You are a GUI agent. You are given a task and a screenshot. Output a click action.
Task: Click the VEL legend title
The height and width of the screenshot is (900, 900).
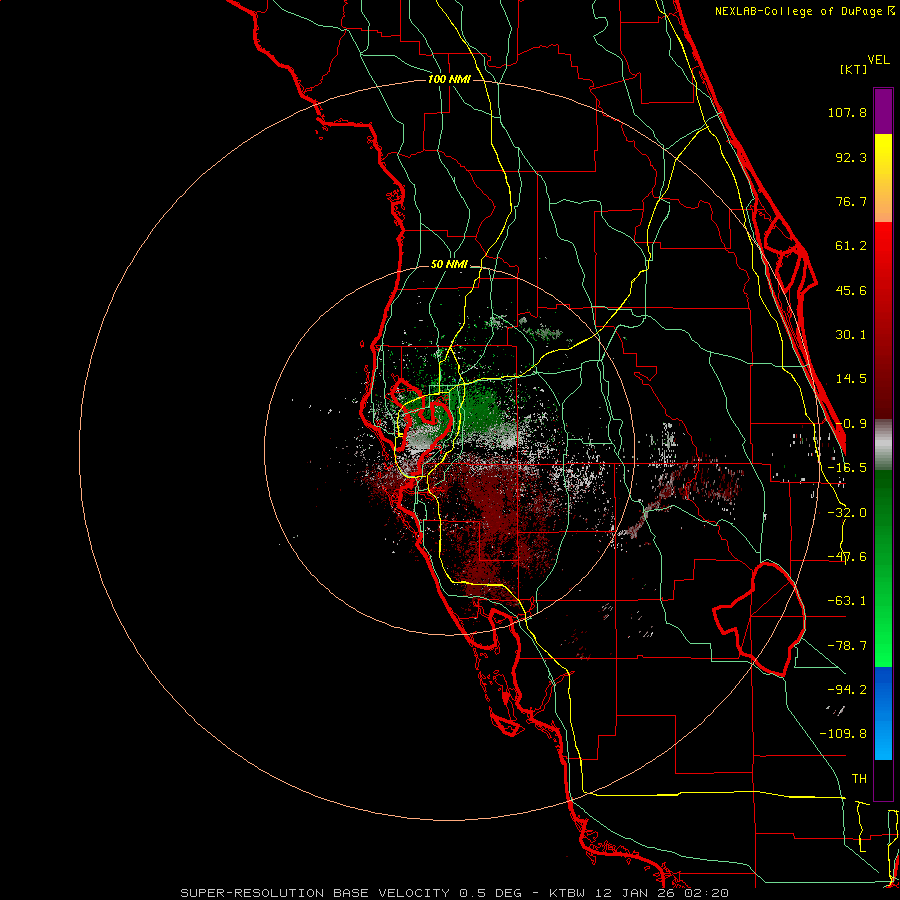click(x=878, y=60)
